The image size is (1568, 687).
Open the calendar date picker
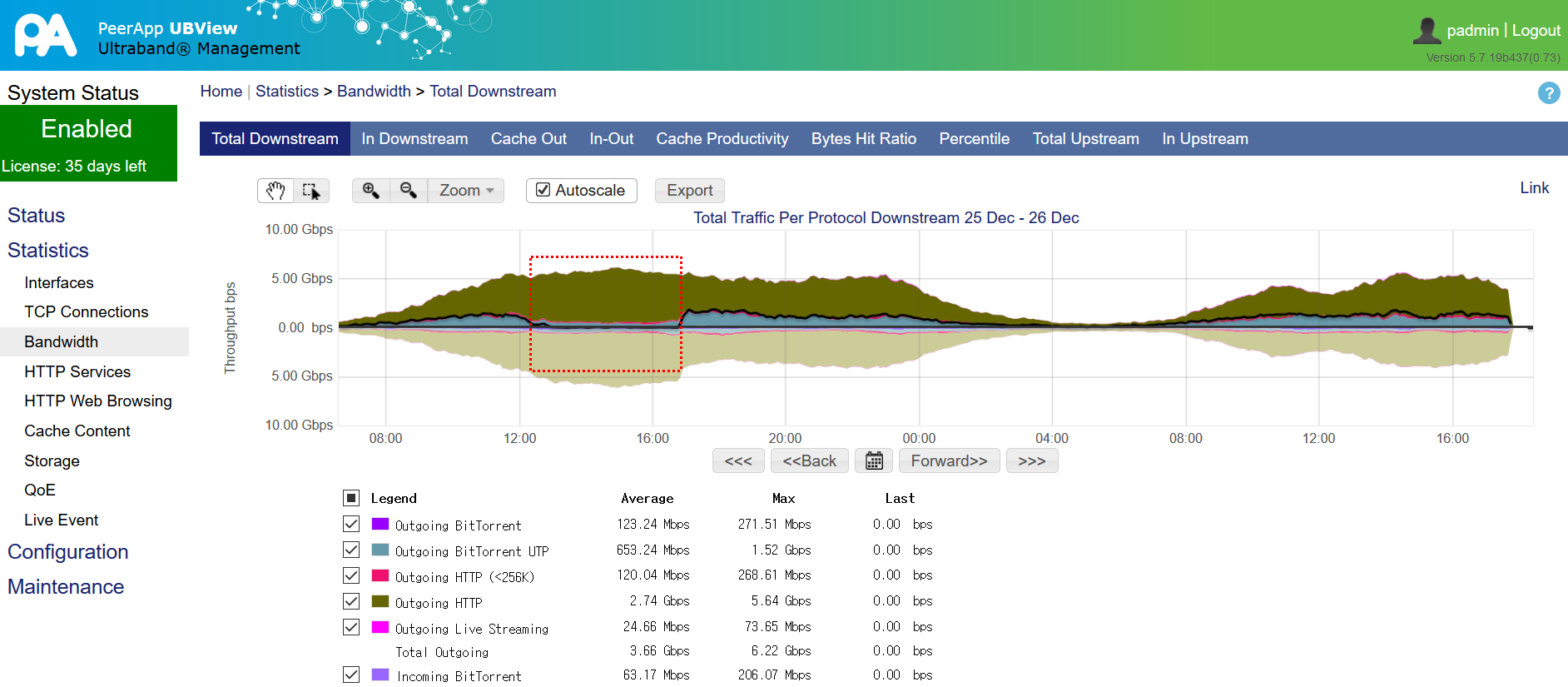[874, 460]
